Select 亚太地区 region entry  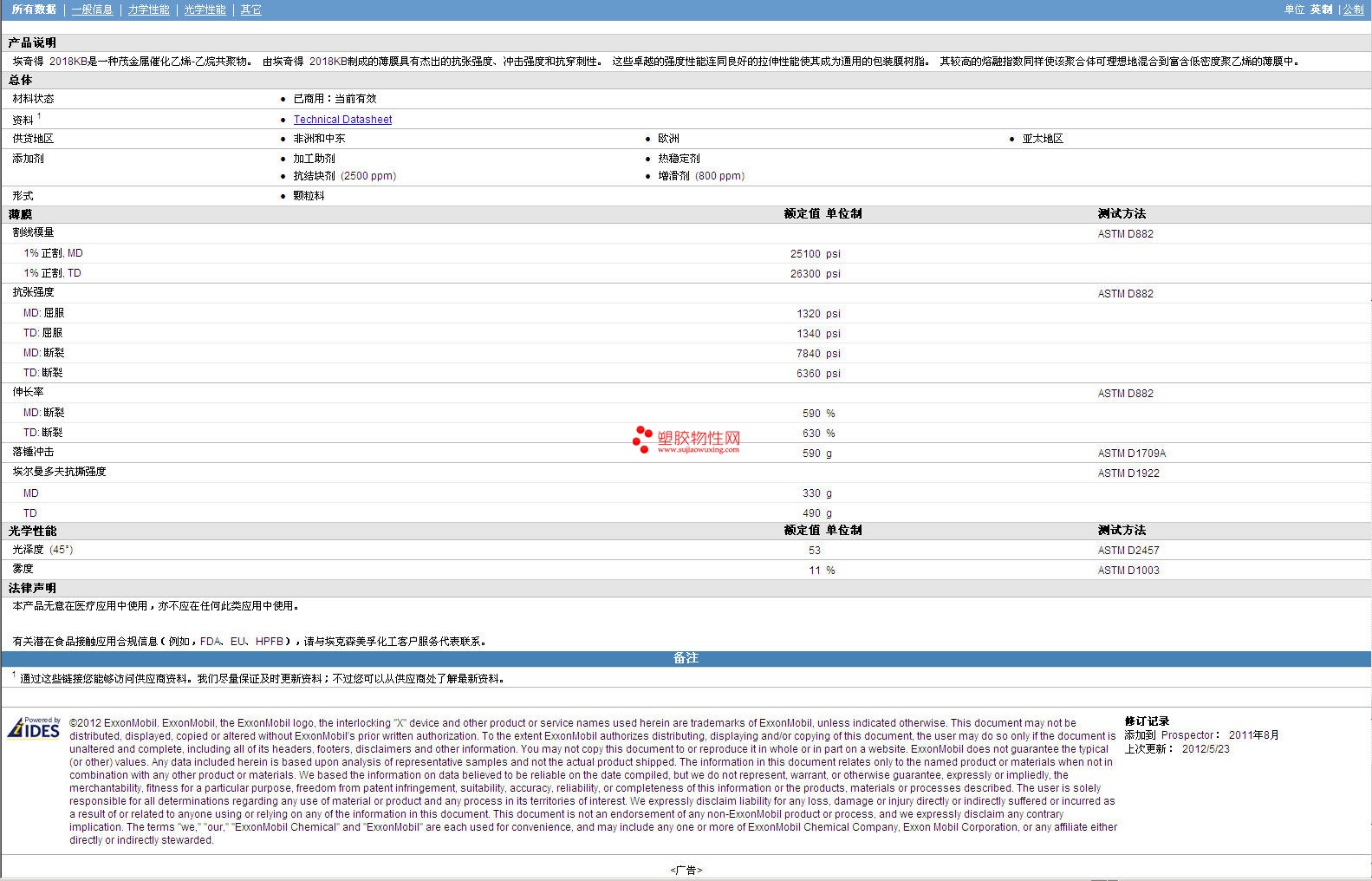click(x=1043, y=139)
